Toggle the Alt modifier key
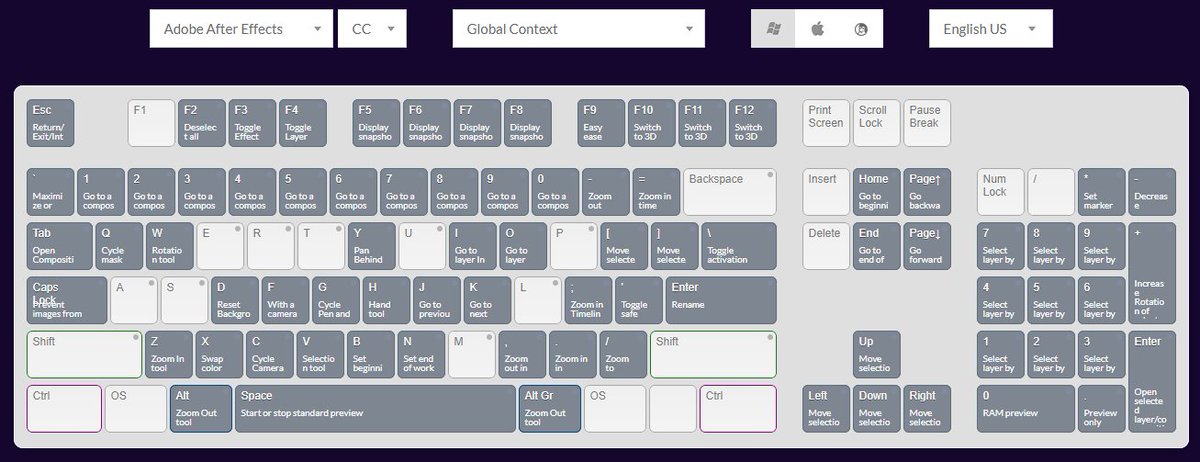This screenshot has height=462, width=1200. pyautogui.click(x=201, y=408)
